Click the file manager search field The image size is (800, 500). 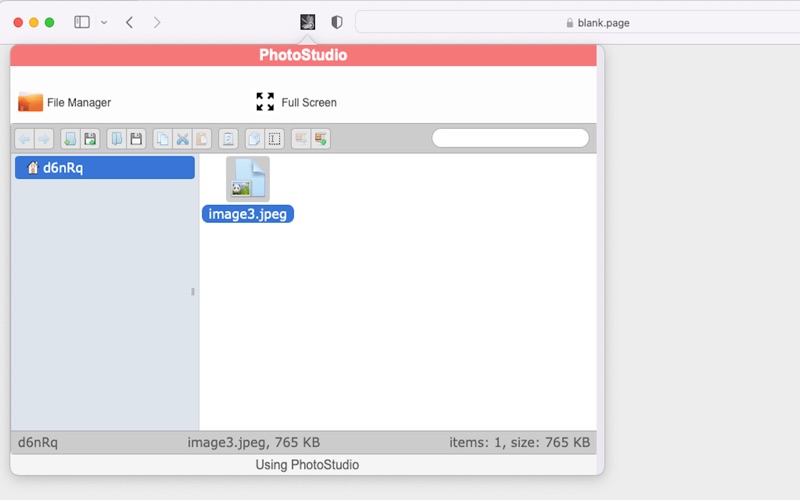click(510, 138)
